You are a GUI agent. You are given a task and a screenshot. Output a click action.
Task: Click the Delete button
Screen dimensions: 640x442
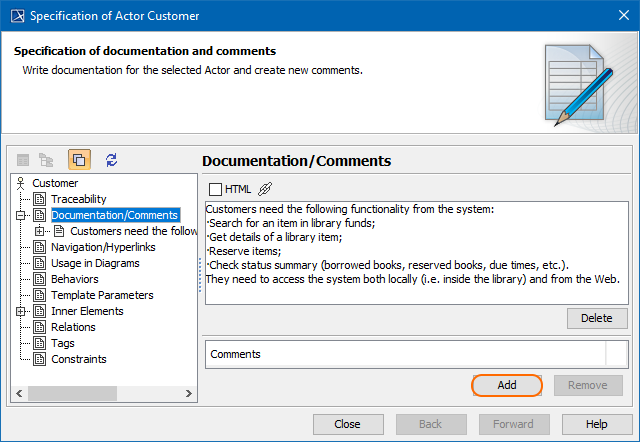pyautogui.click(x=597, y=319)
